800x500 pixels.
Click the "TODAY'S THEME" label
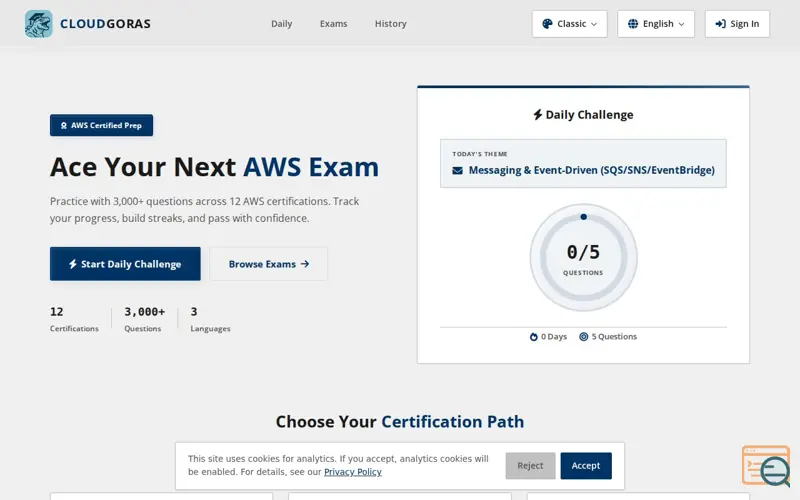[x=480, y=154]
